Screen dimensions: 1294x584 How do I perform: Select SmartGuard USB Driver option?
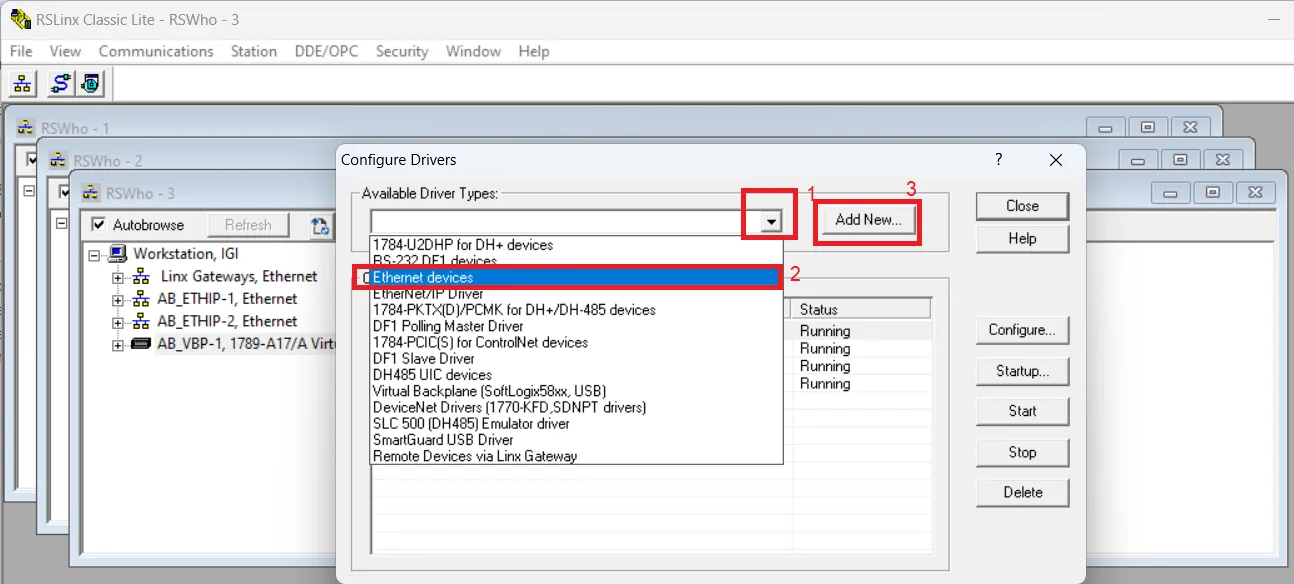coord(576,440)
